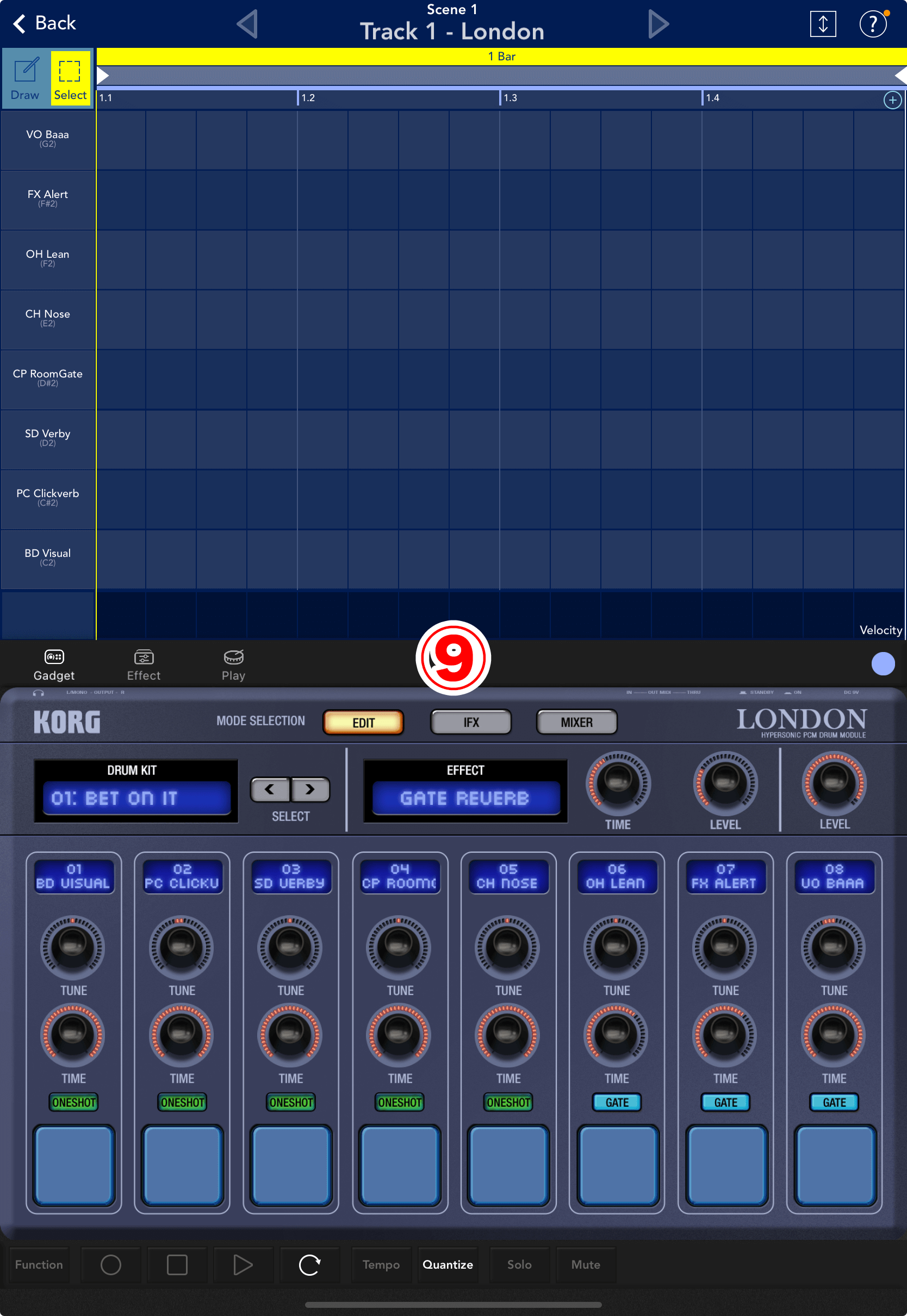Stop playback with the square button
907x1316 pixels.
pyautogui.click(x=177, y=1264)
